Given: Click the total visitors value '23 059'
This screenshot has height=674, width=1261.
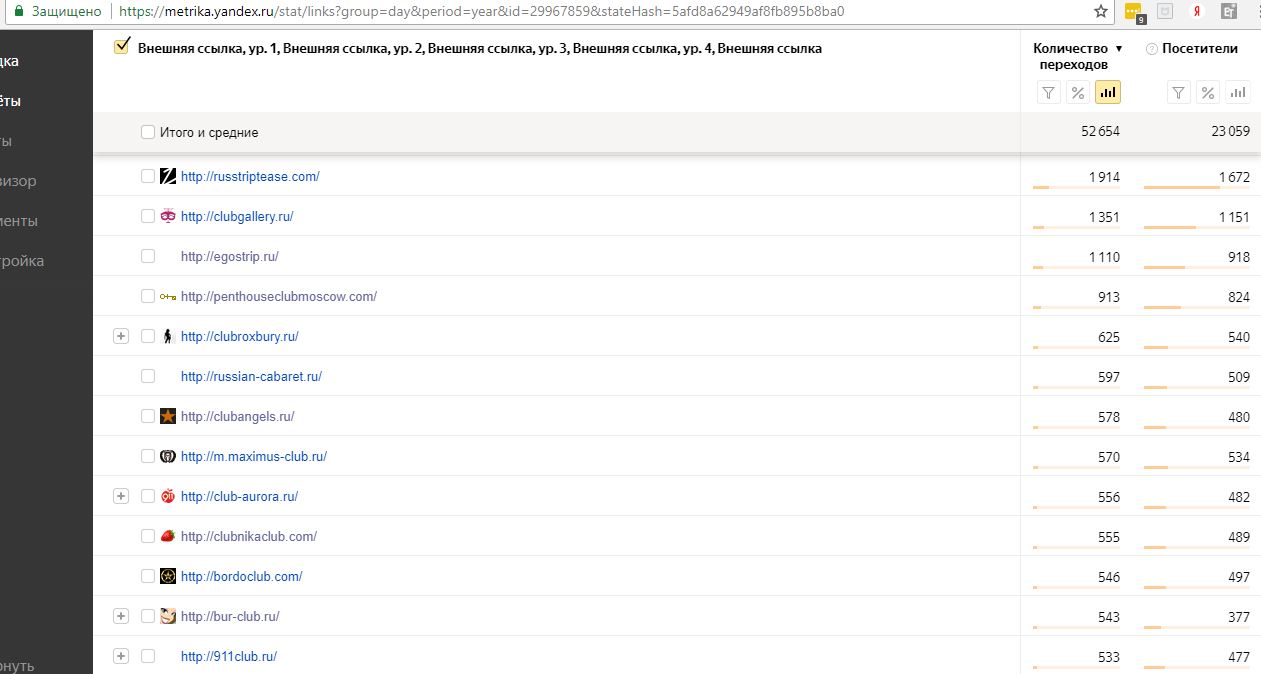Looking at the screenshot, I should (1230, 132).
